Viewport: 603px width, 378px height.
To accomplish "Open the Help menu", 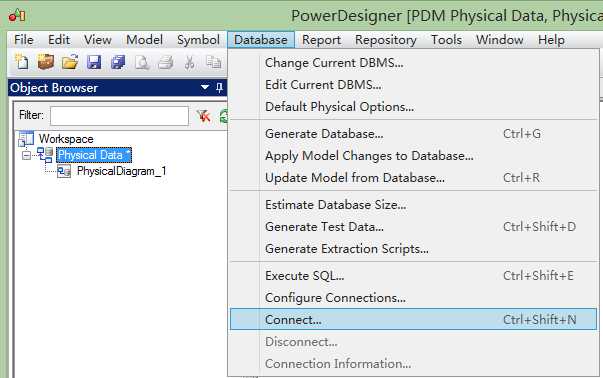I will click(x=551, y=40).
